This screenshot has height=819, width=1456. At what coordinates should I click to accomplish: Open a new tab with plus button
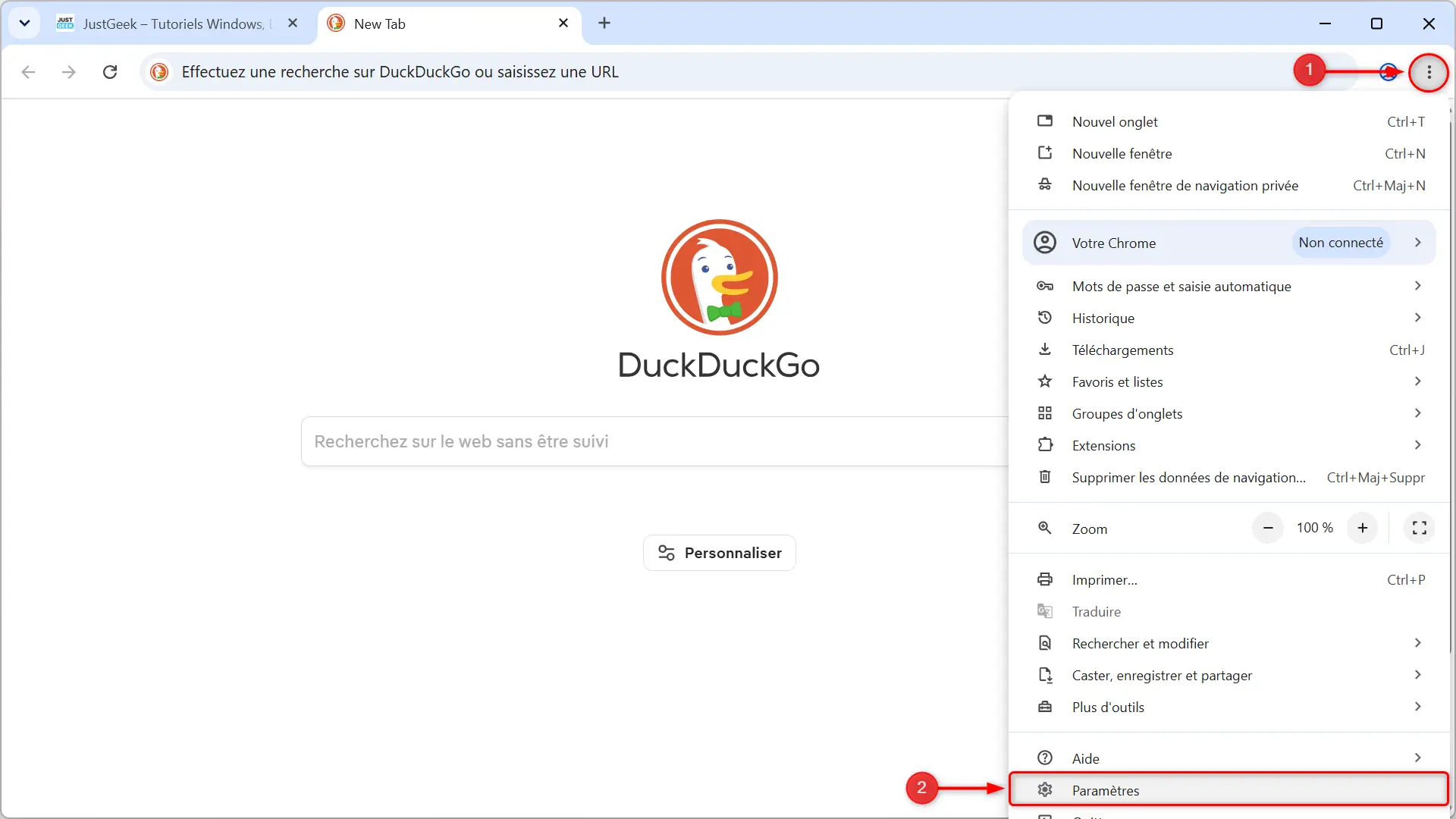pos(604,24)
